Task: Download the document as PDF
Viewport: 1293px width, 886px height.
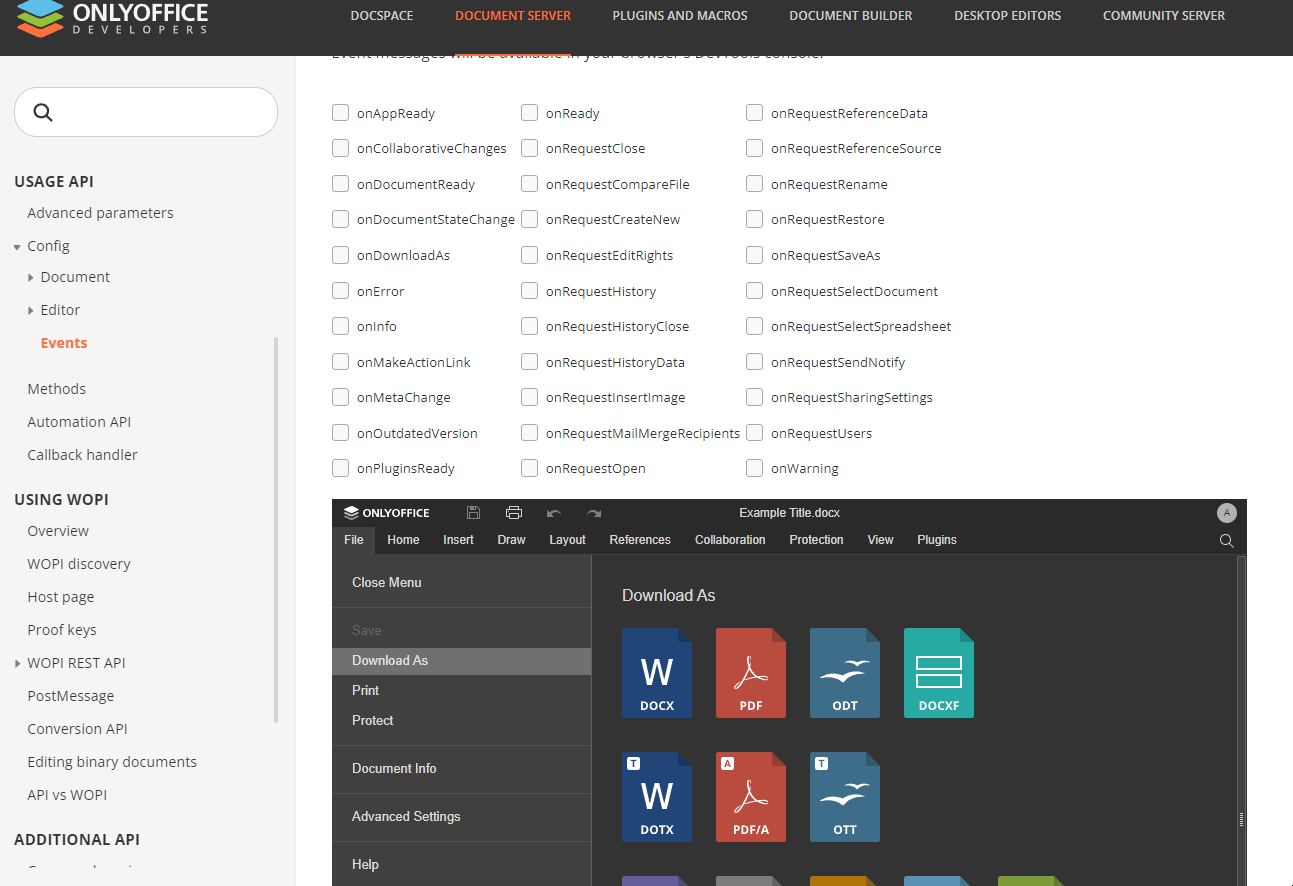Action: 751,673
